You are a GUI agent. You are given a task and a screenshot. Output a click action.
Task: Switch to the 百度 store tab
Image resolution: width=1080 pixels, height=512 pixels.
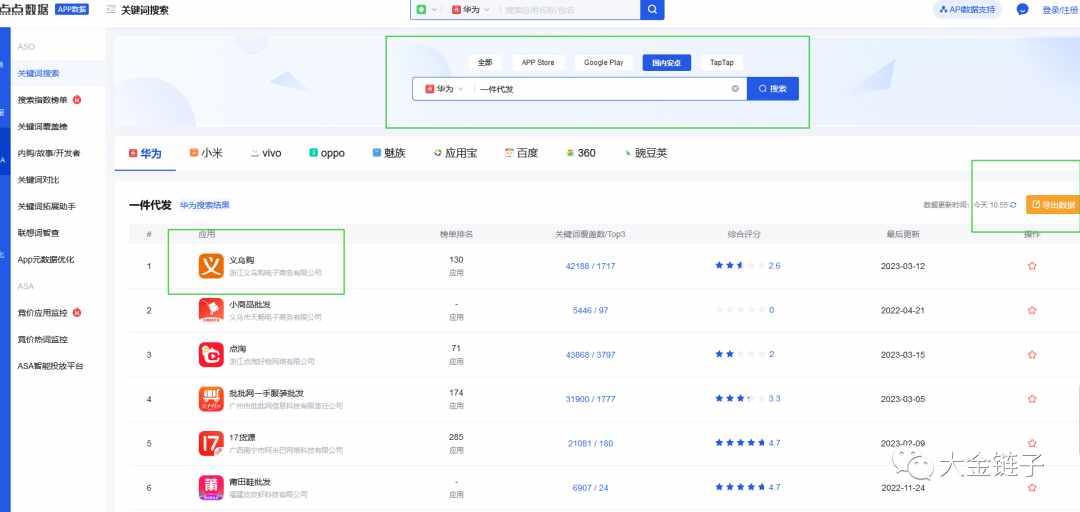pos(521,153)
